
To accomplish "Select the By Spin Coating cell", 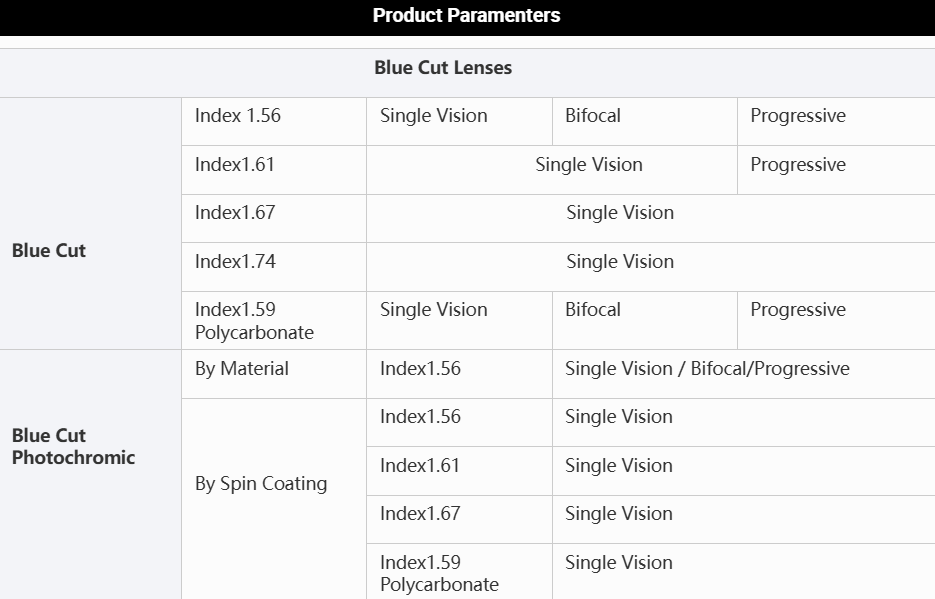I will point(261,484).
